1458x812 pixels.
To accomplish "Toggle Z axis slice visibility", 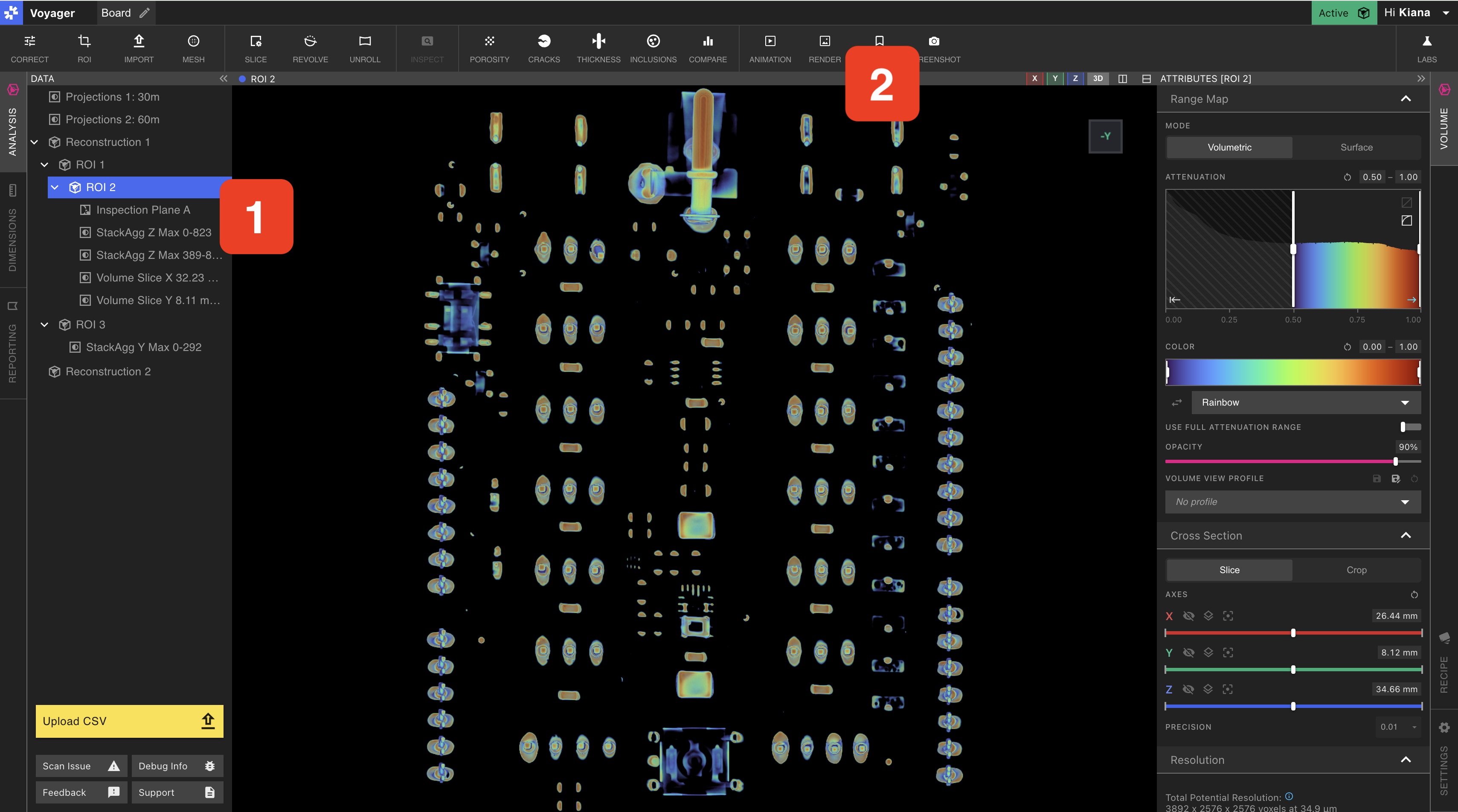I will [x=1188, y=689].
